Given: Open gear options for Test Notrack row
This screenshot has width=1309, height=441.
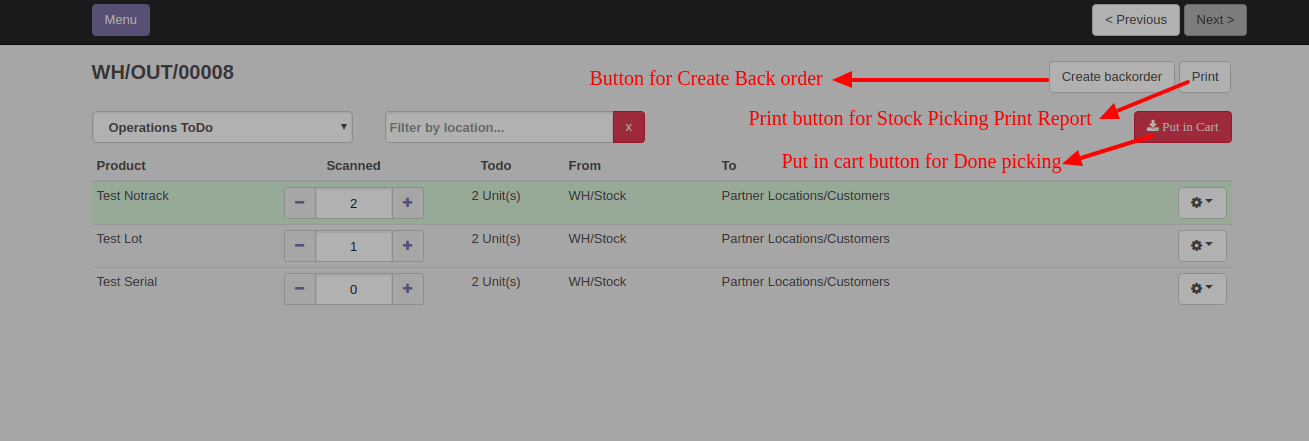Looking at the screenshot, I should 1202,203.
